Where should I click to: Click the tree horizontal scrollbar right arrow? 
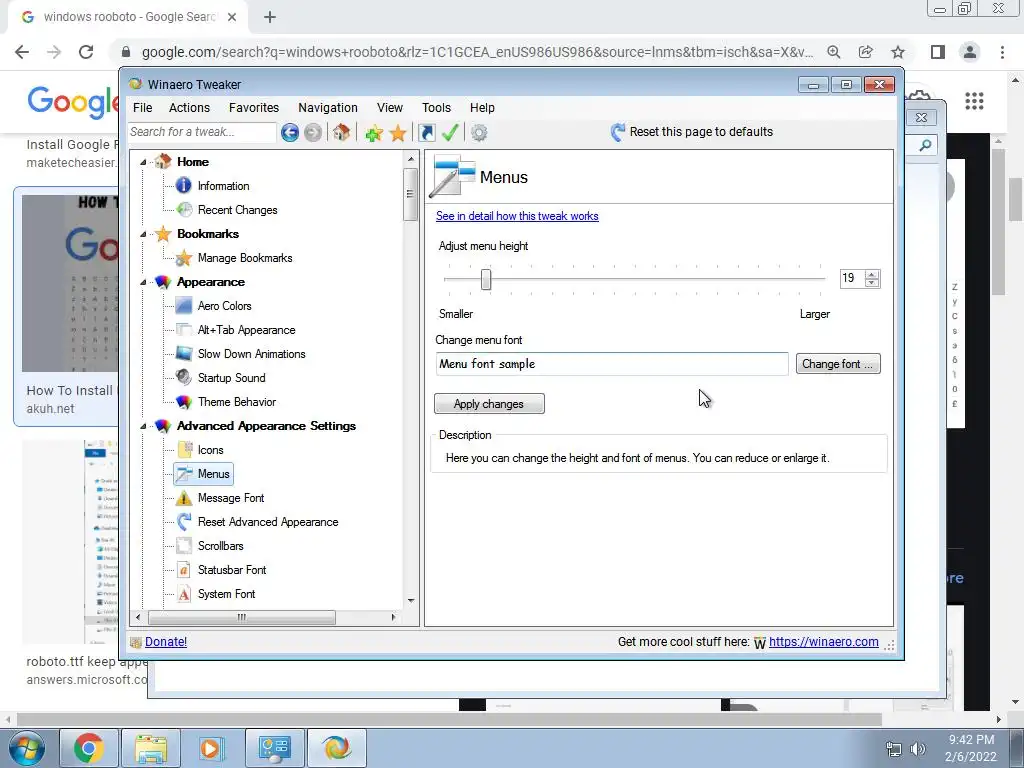point(393,617)
